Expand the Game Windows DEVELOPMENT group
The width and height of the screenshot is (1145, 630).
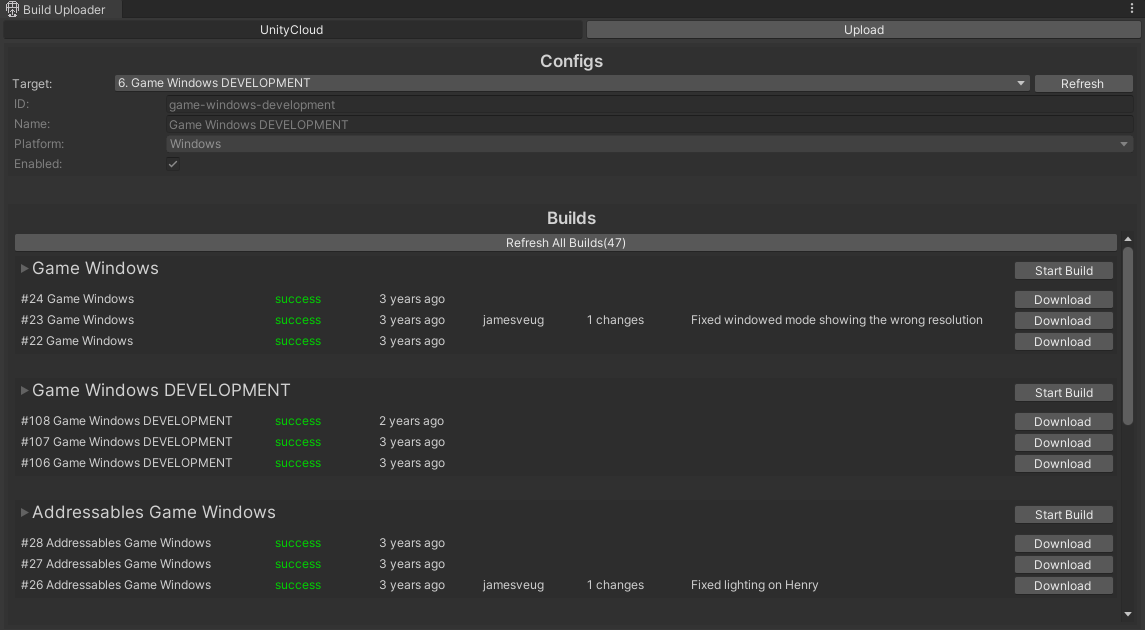click(x=23, y=390)
